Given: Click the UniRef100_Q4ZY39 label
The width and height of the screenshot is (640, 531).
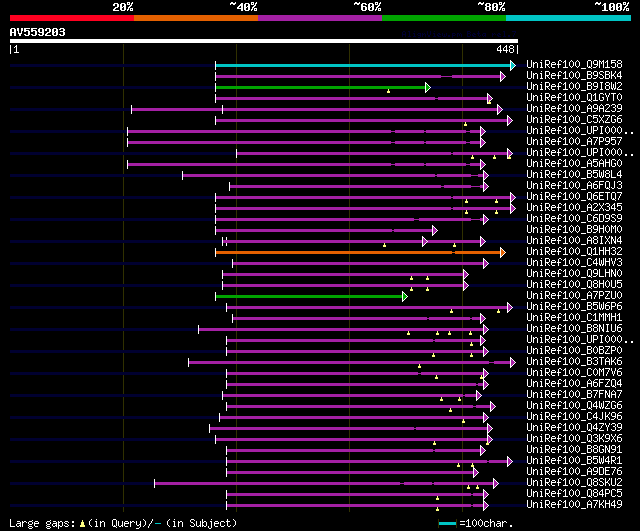Looking at the screenshot, I should click(574, 428).
